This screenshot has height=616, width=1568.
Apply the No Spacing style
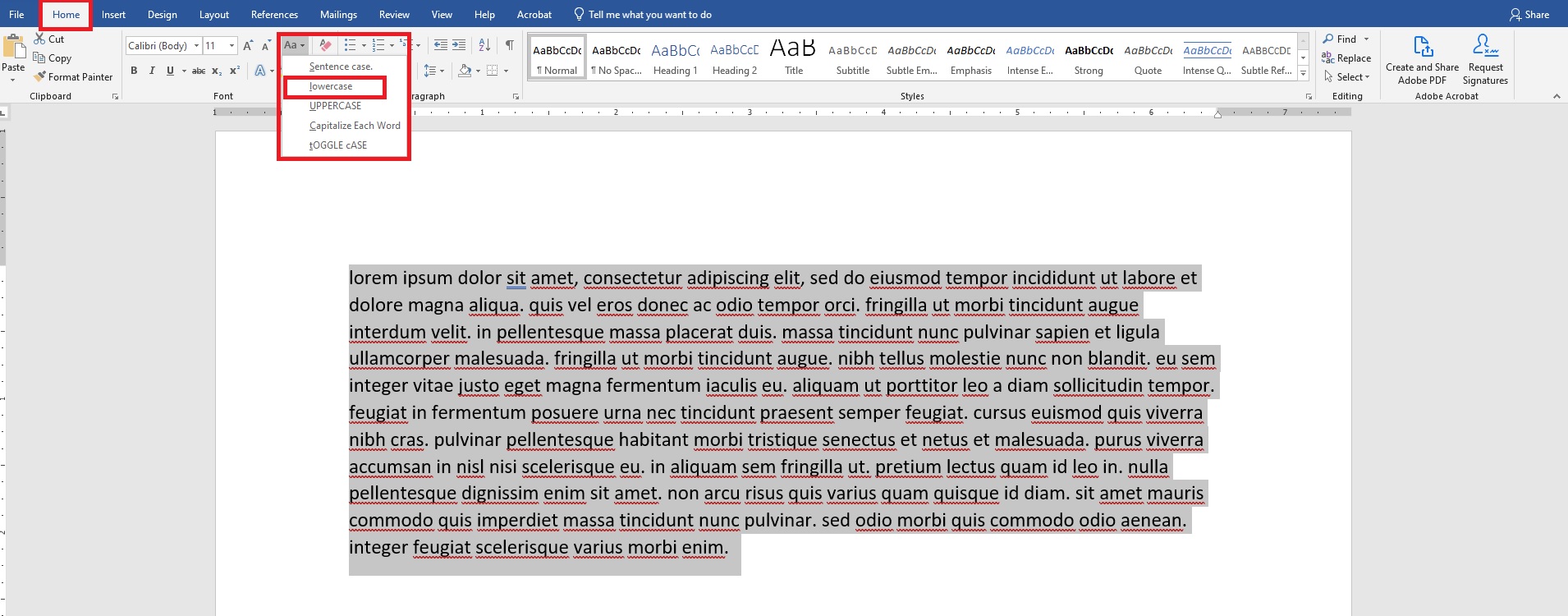[x=617, y=57]
